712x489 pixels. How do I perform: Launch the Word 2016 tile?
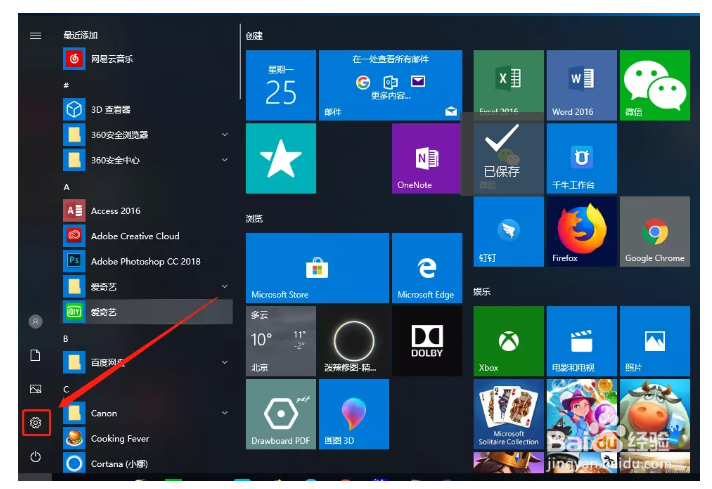point(582,85)
